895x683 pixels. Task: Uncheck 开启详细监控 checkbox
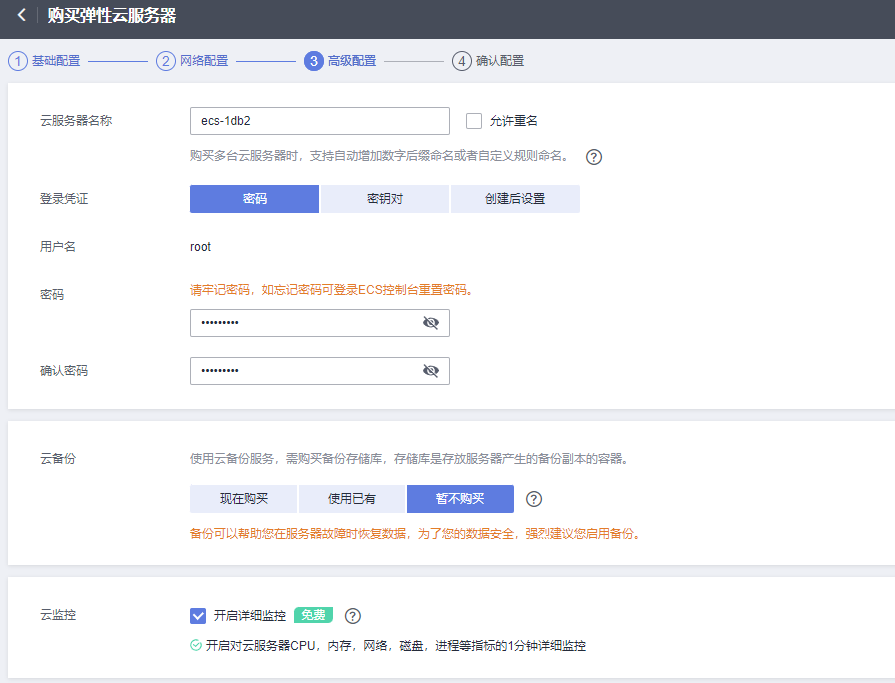tap(198, 616)
